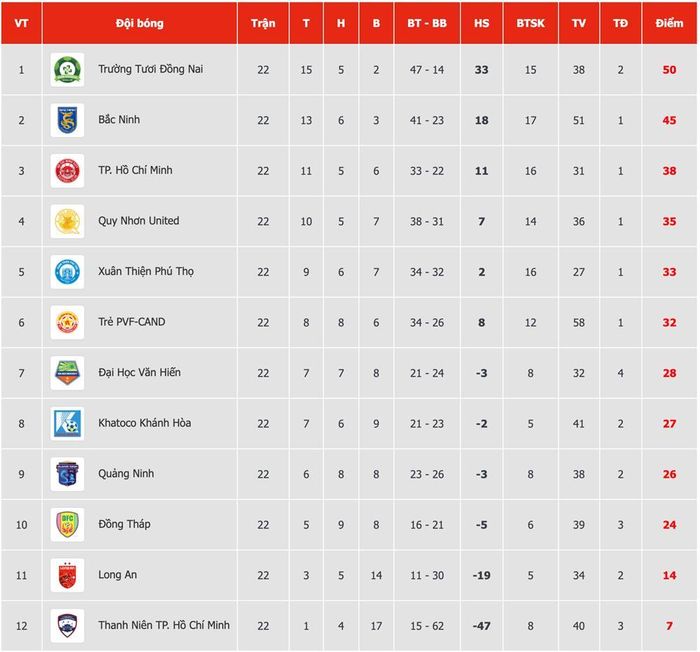Sort by the BT - BB header
Image resolution: width=700 pixels, height=652 pixels.
427,23
